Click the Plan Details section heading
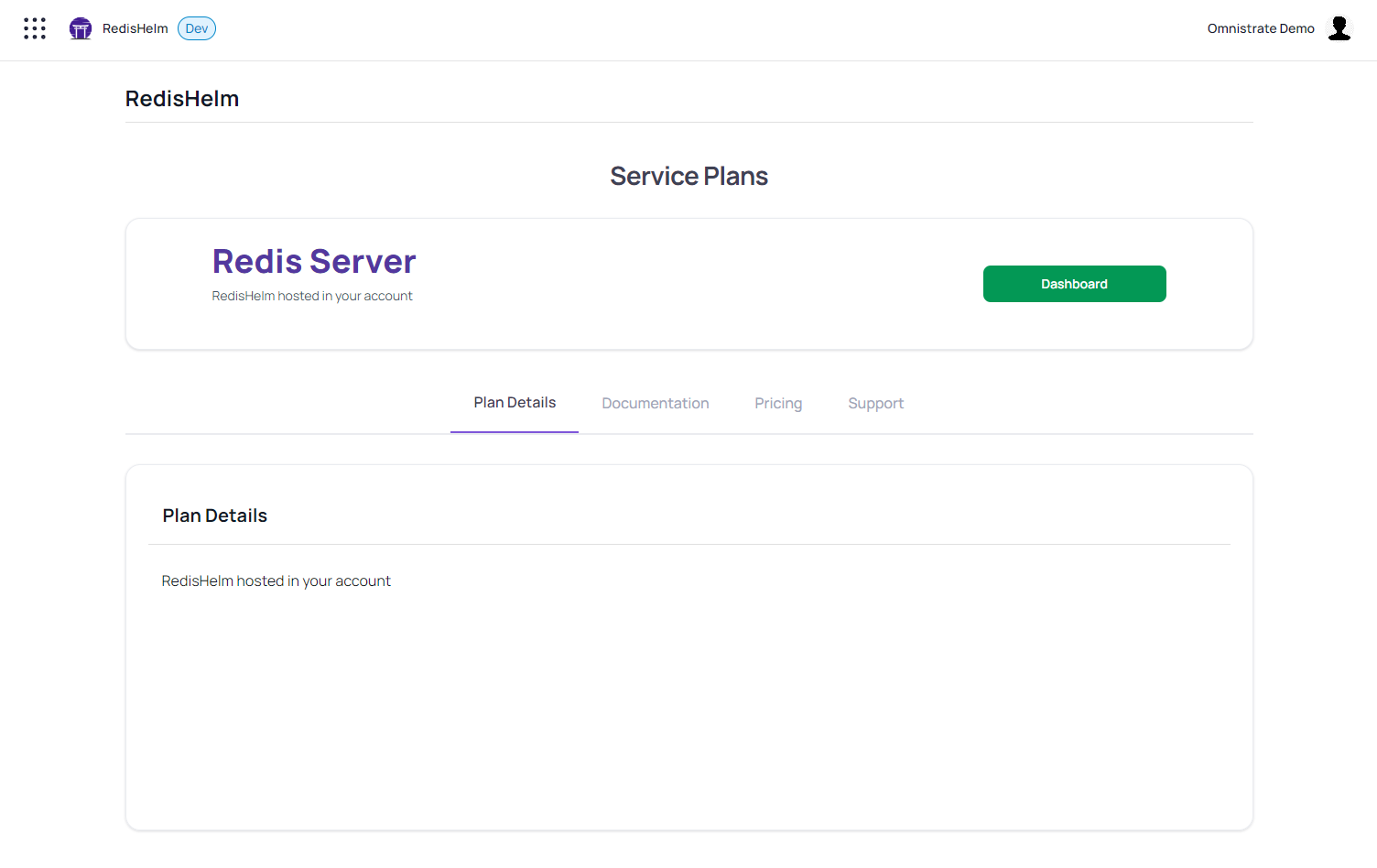This screenshot has width=1377, height=868. coord(215,515)
